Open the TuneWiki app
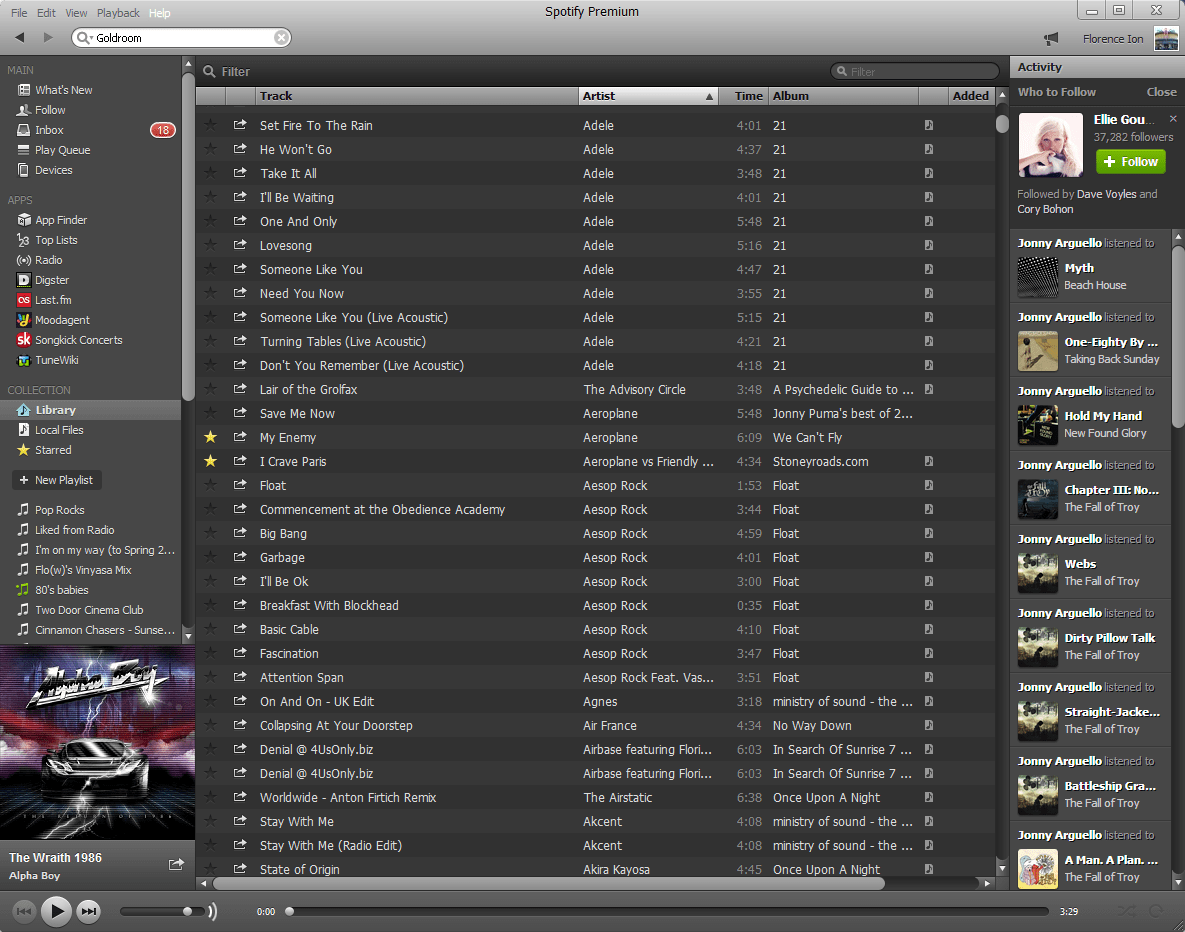 57,360
